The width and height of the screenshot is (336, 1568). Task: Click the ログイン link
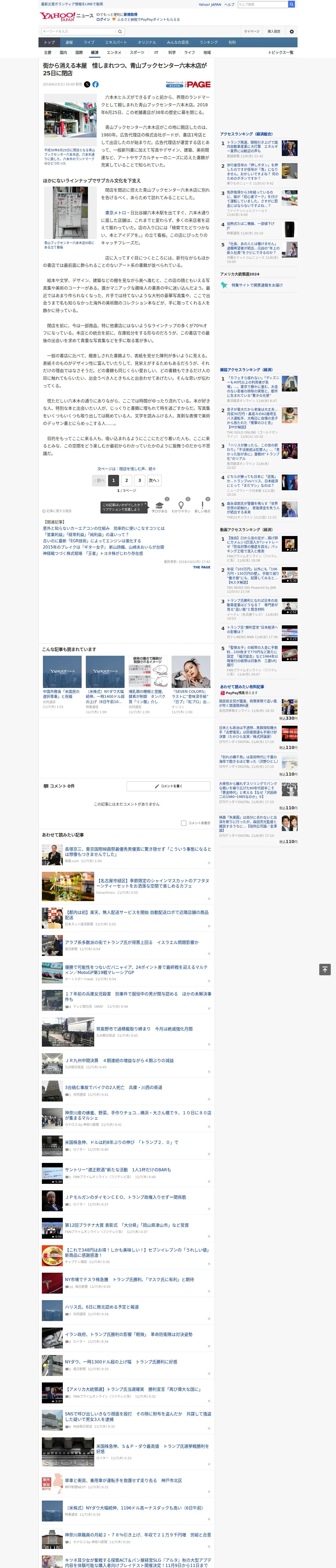[x=103, y=20]
